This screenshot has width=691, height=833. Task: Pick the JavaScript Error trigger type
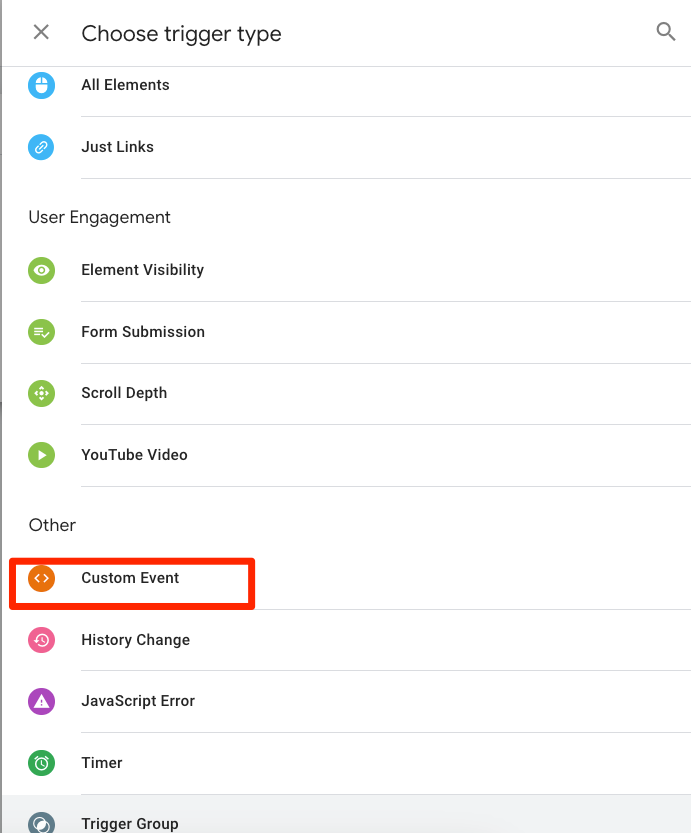tap(138, 701)
